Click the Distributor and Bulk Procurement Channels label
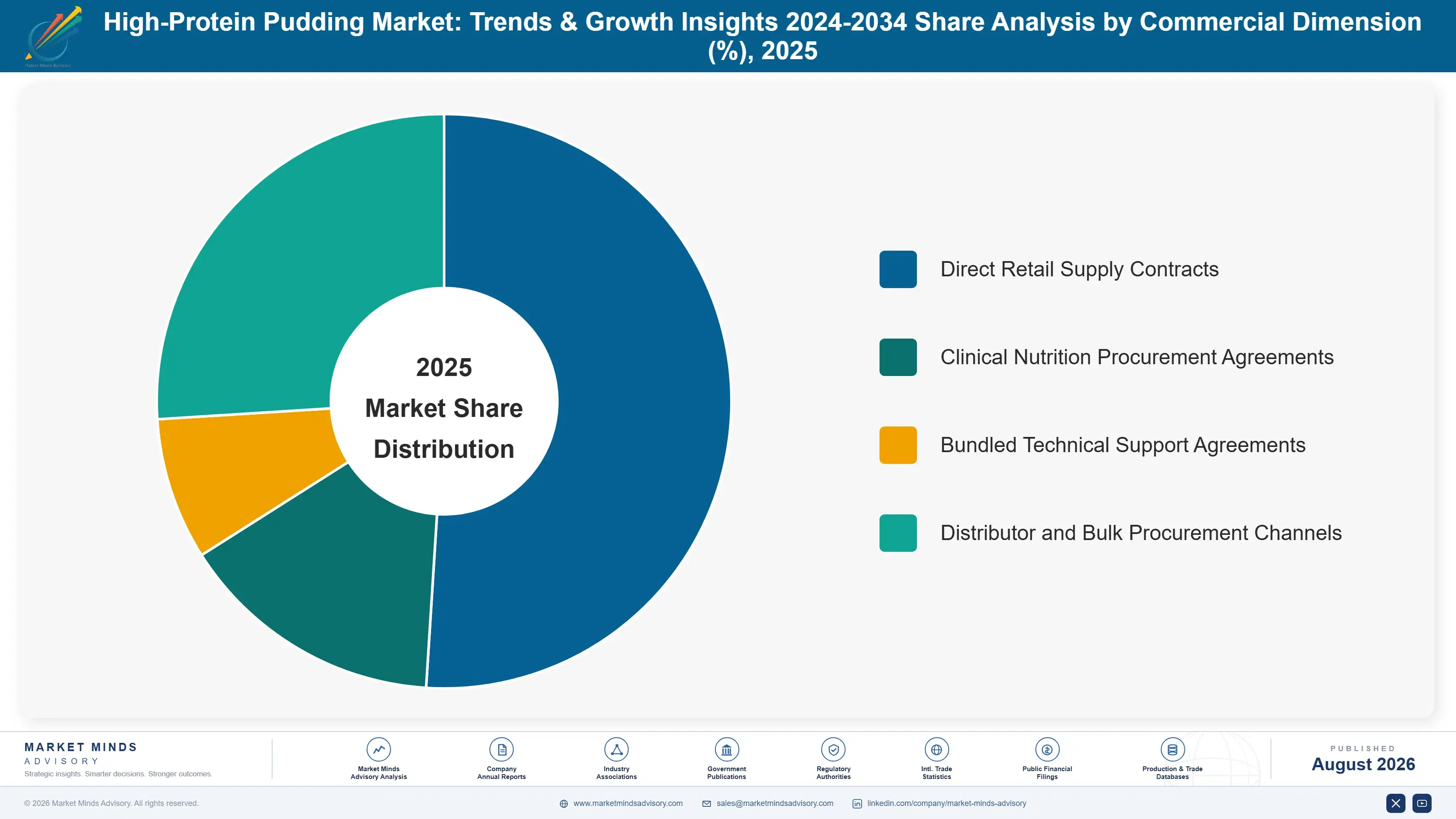Screen dimensions: 1456x819 pyautogui.click(x=1141, y=533)
